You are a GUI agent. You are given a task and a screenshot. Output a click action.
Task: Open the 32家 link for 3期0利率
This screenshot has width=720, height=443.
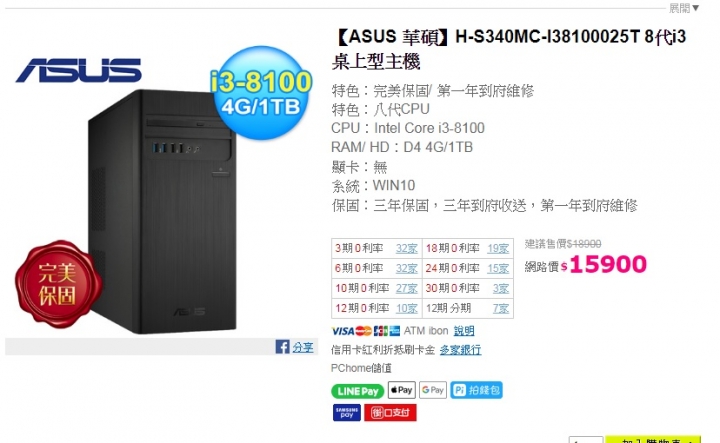[x=406, y=248]
